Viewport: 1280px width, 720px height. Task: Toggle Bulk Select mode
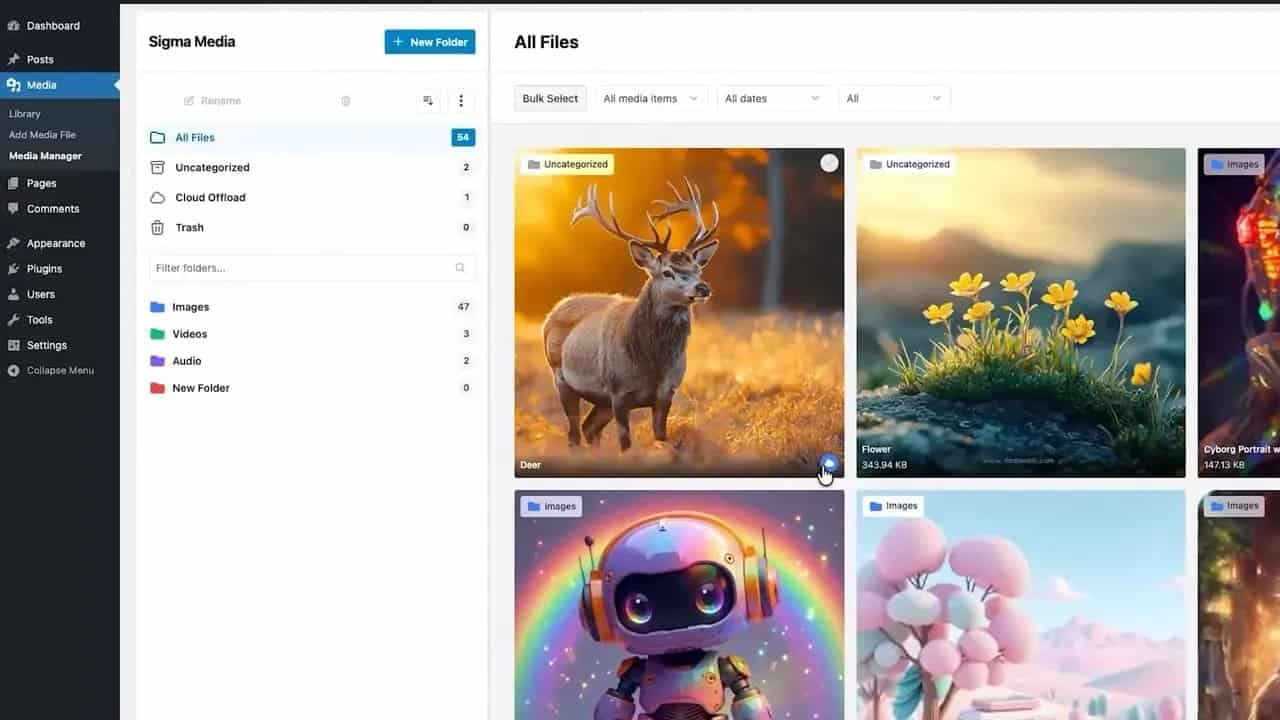click(x=549, y=98)
